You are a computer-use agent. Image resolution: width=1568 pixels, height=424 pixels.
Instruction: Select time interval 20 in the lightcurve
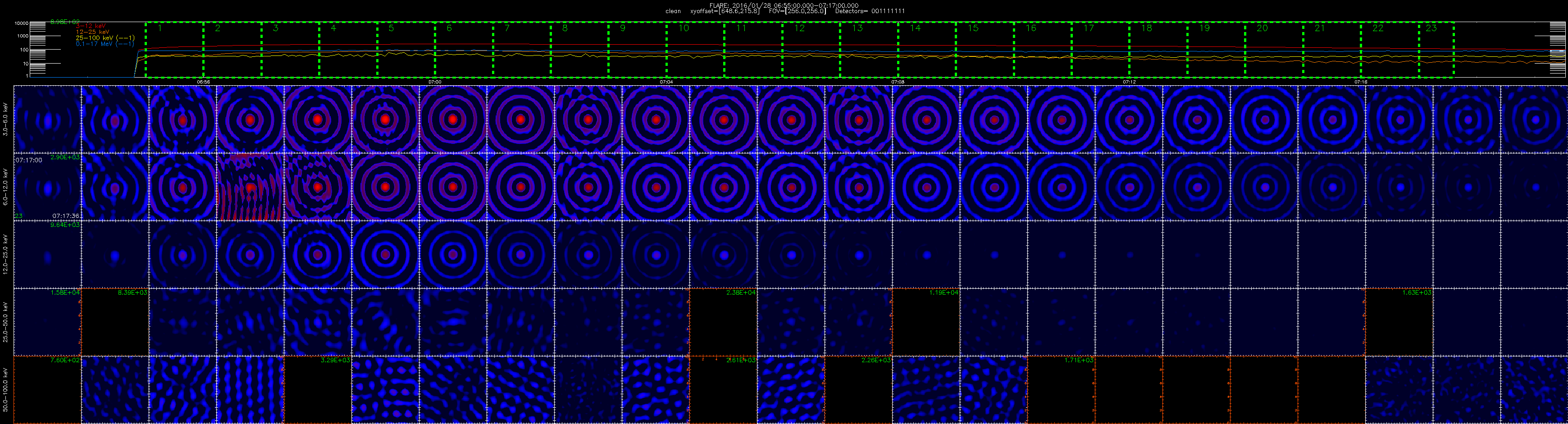click(x=1274, y=50)
